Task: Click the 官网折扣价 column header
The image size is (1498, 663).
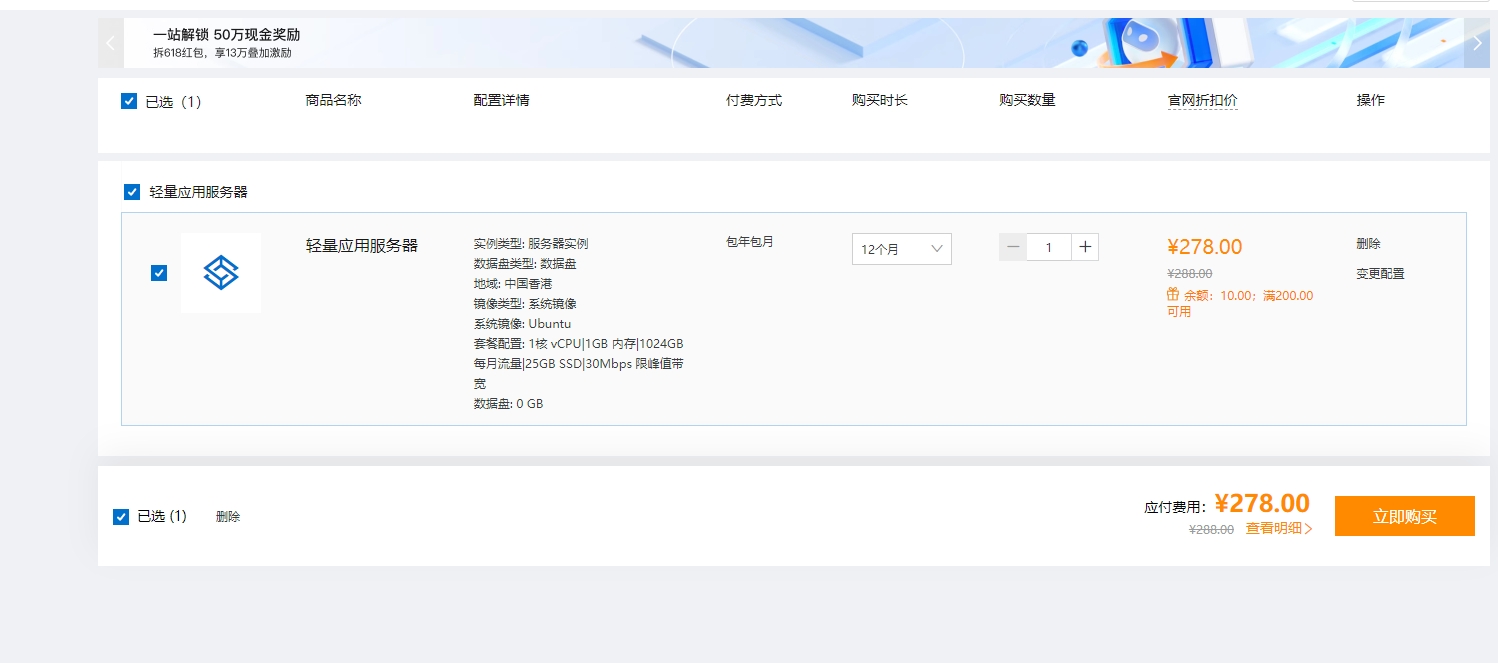Action: [x=1202, y=101]
